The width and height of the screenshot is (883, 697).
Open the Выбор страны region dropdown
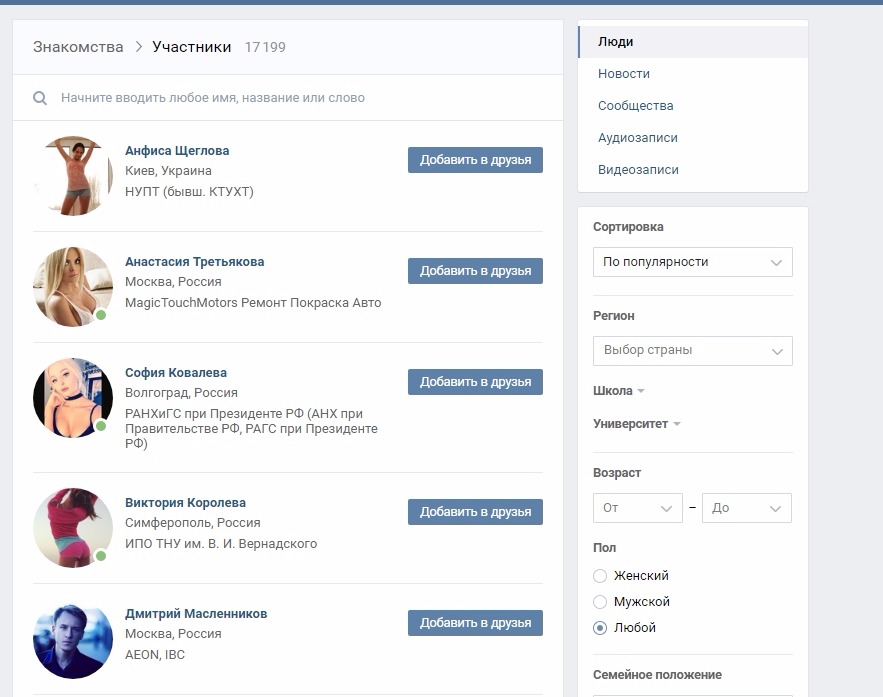point(692,351)
